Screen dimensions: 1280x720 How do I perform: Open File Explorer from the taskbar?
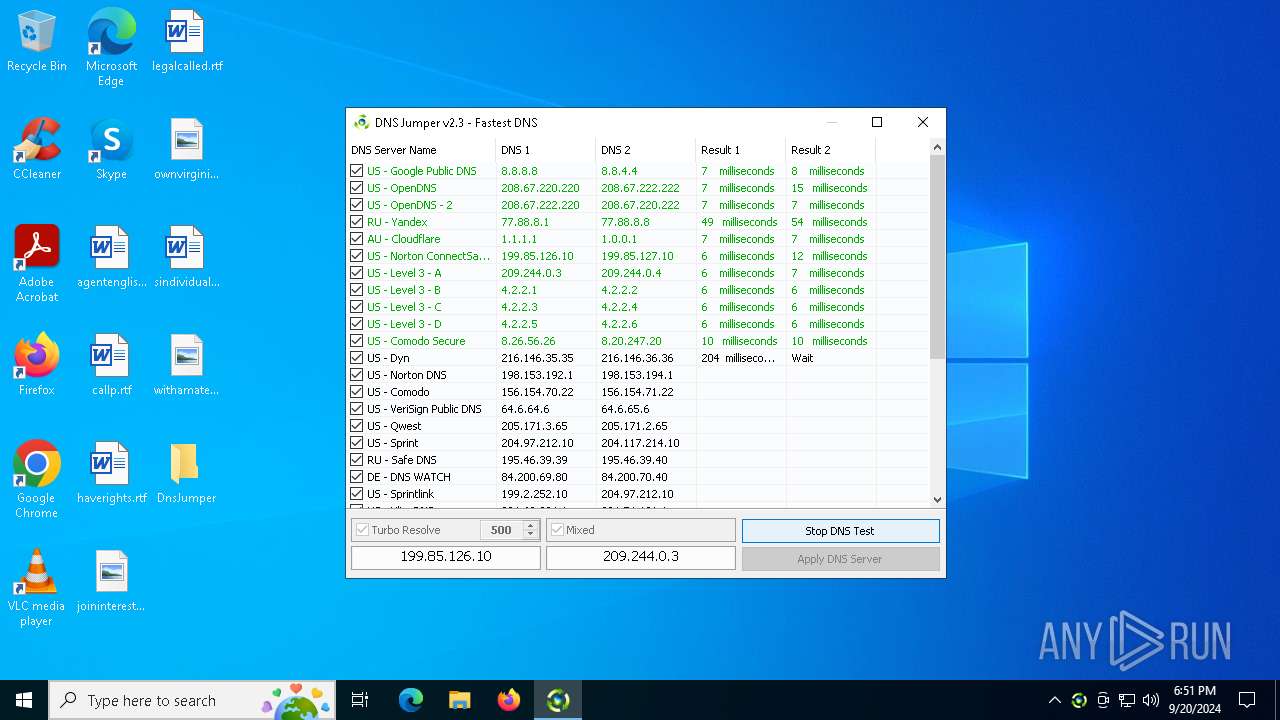(460, 700)
